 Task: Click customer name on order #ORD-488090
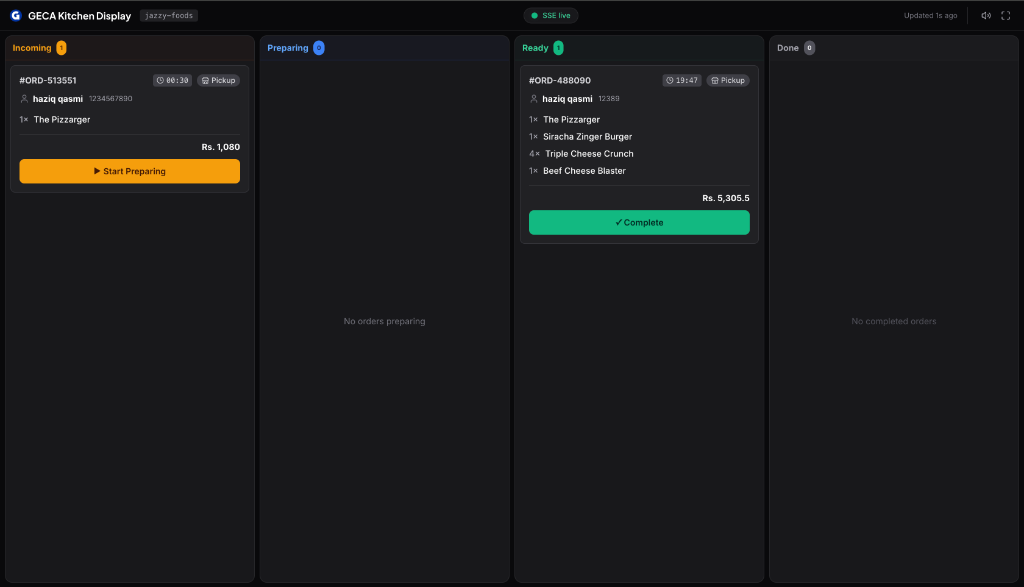click(x=567, y=99)
